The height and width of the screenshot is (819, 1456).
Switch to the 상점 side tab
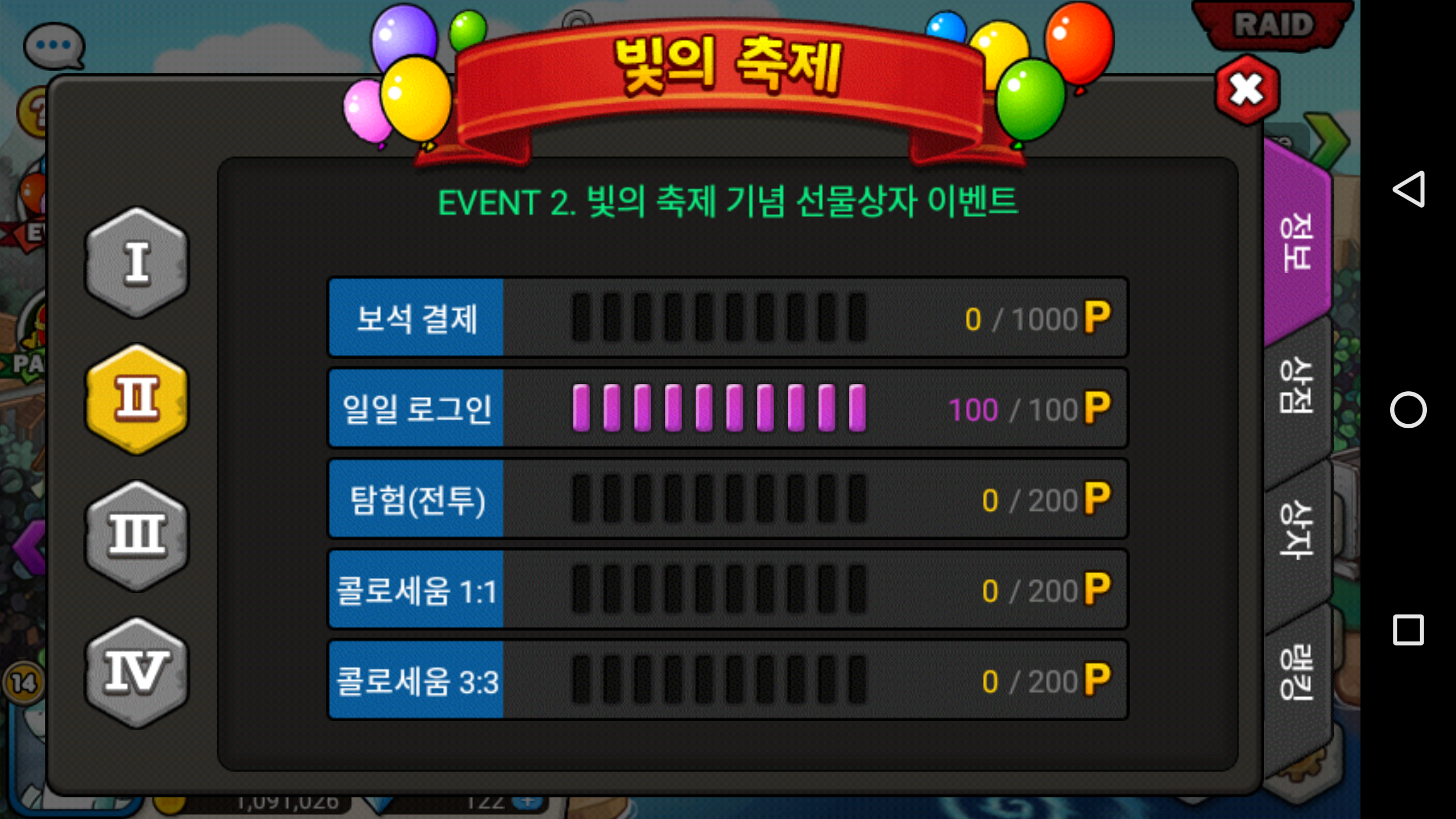point(1297,384)
